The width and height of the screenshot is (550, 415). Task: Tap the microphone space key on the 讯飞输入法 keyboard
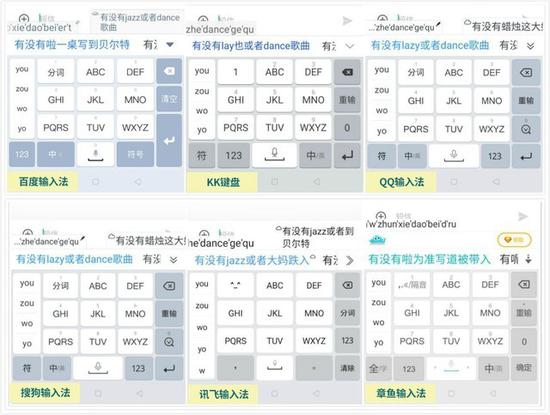[x=275, y=368]
